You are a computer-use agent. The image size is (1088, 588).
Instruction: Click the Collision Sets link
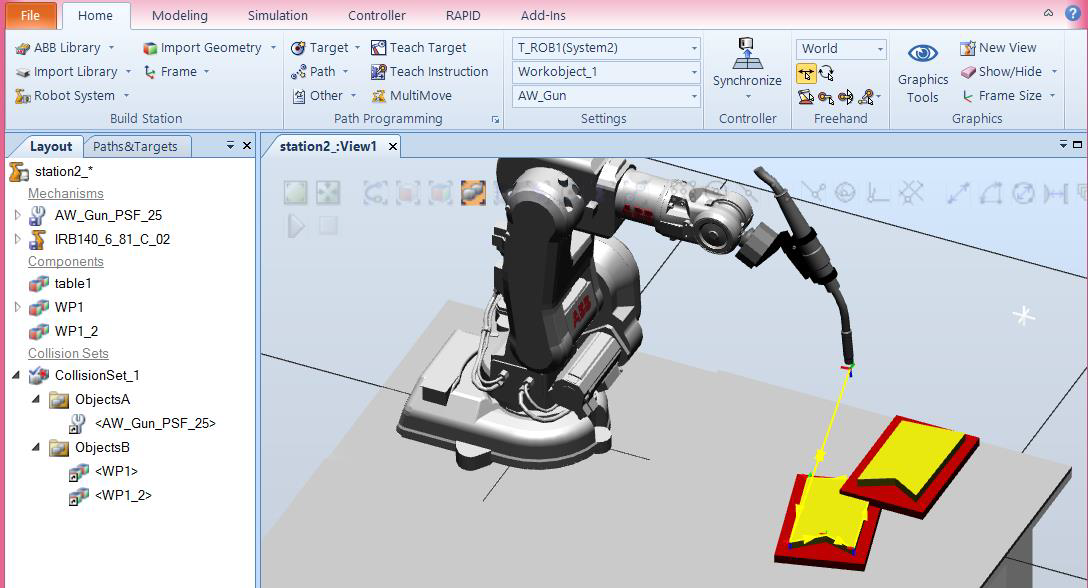pyautogui.click(x=68, y=353)
